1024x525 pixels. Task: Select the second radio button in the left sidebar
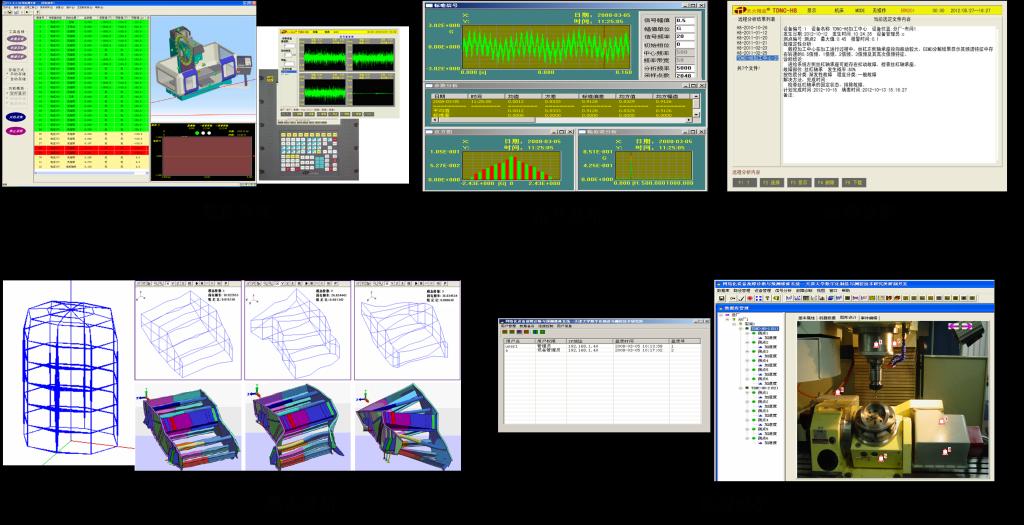(x=8, y=79)
